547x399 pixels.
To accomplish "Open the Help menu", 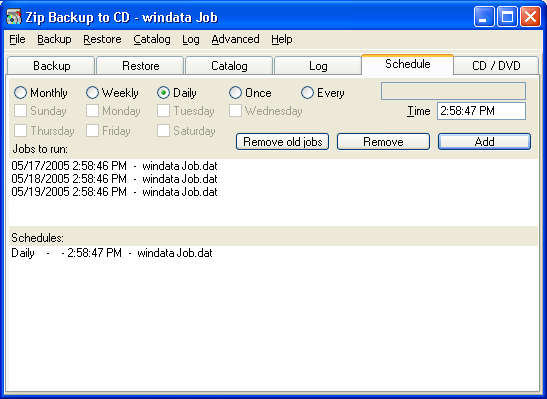I will point(282,39).
